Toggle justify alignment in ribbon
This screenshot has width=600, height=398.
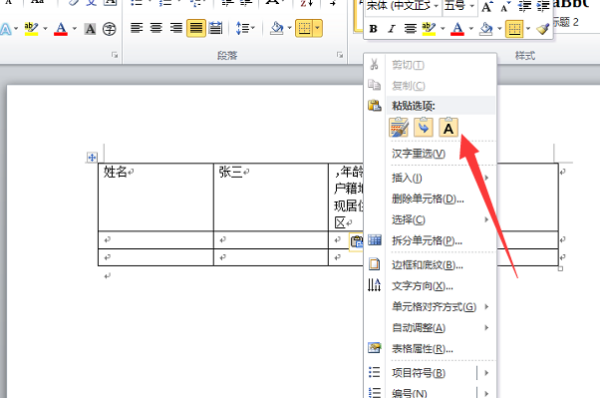pos(196,28)
